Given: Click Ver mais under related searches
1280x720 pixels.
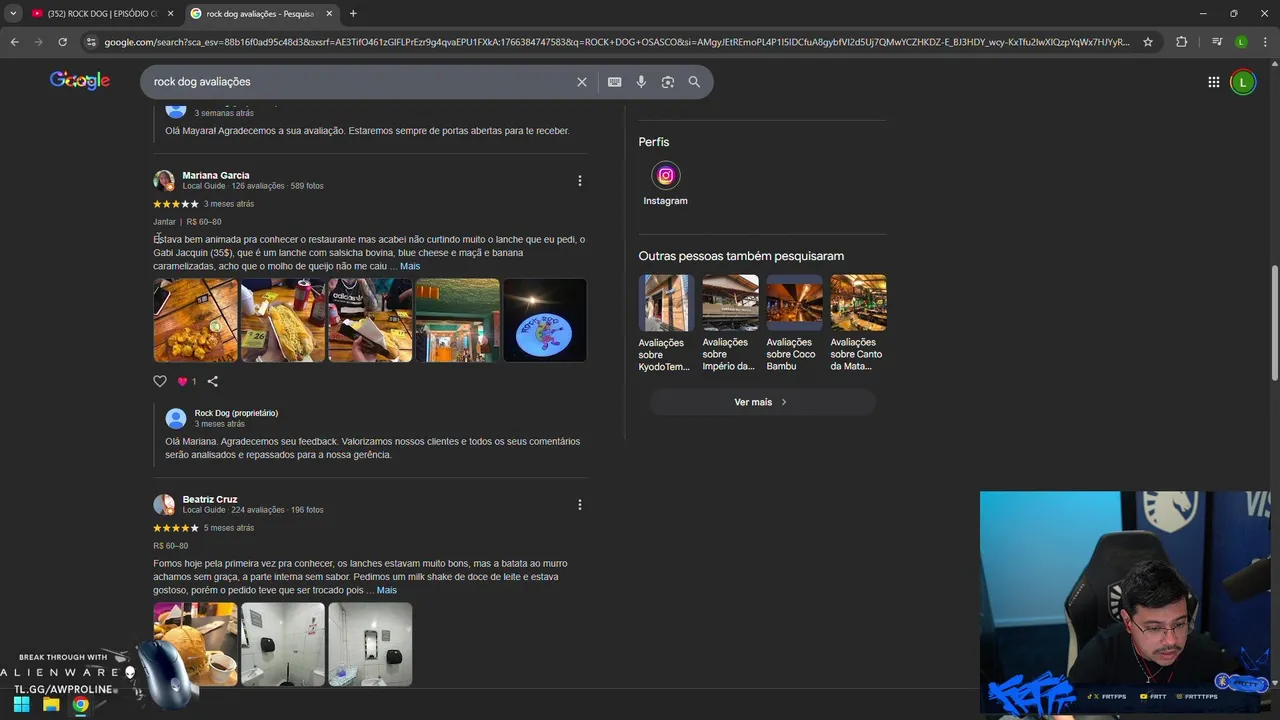Looking at the screenshot, I should pyautogui.click(x=762, y=402).
